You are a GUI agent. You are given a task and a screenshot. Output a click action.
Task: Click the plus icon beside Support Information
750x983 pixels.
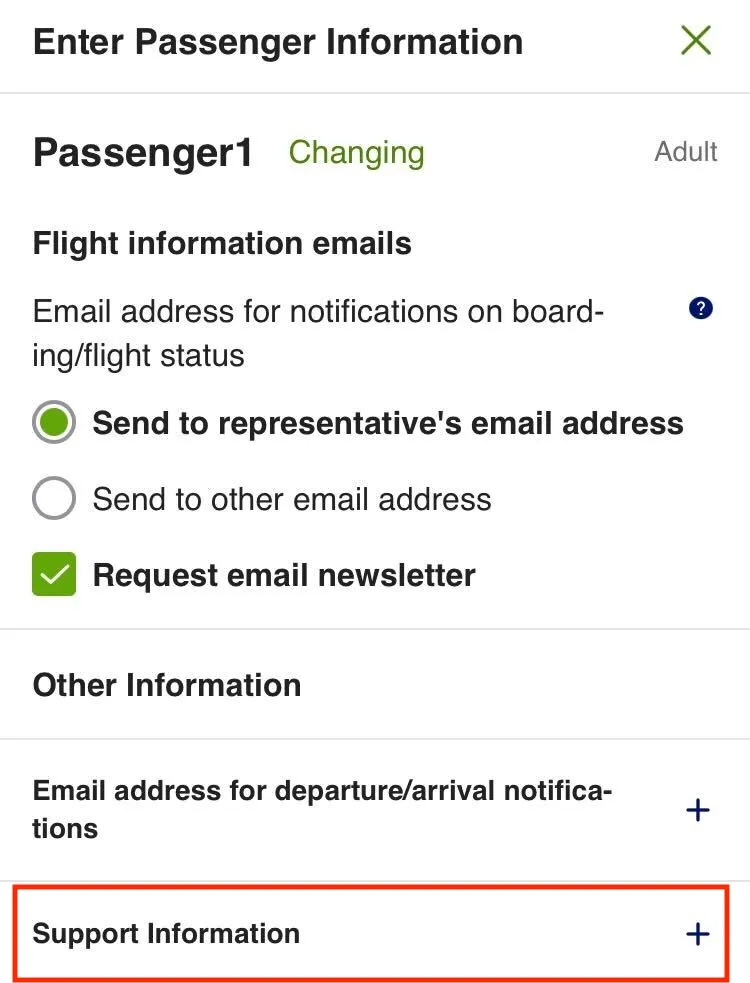point(697,934)
